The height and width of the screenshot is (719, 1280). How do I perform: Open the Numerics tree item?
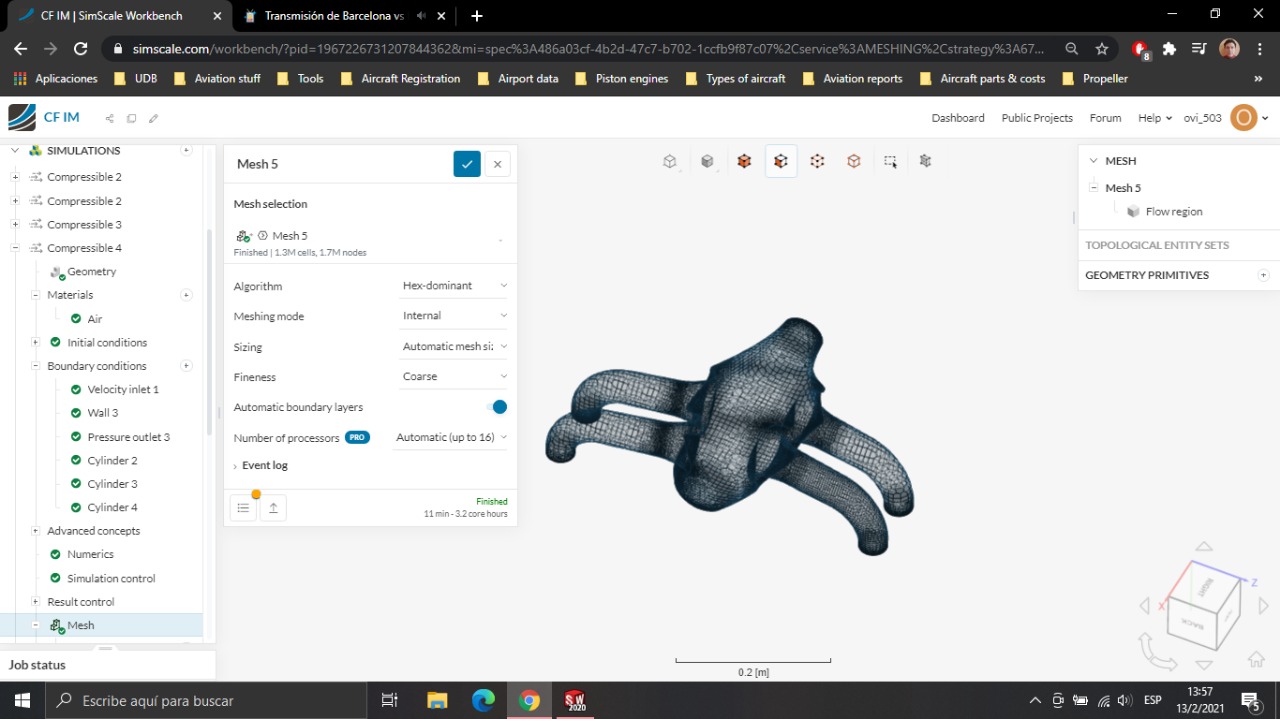click(x=90, y=554)
